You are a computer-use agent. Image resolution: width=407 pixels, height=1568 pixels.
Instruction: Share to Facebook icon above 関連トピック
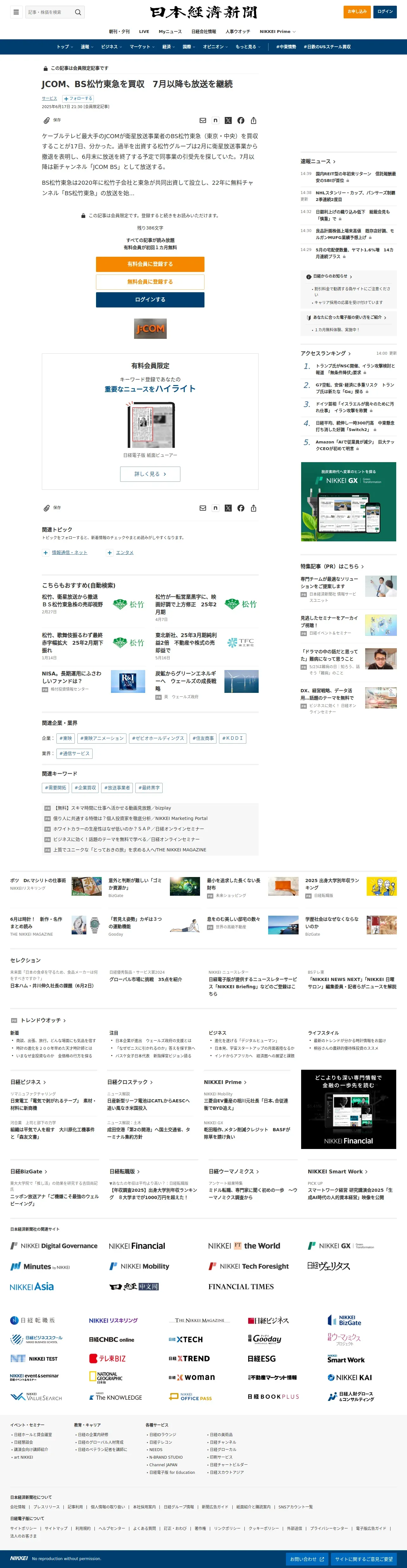point(241,508)
